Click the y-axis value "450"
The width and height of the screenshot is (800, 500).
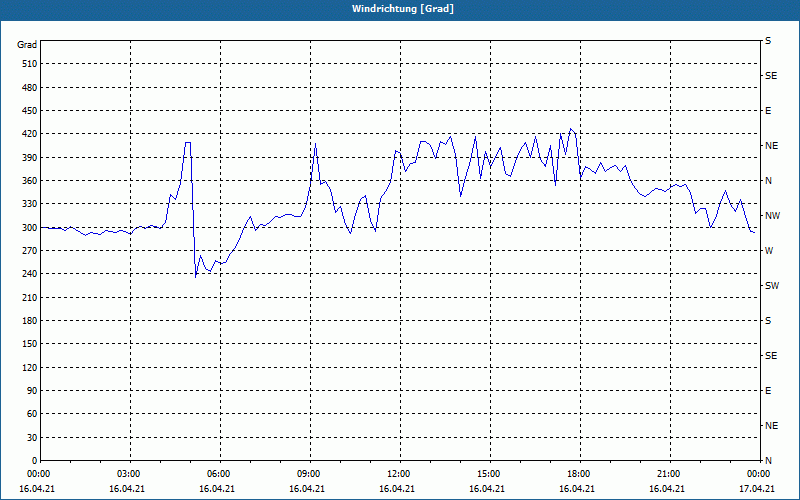30,111
